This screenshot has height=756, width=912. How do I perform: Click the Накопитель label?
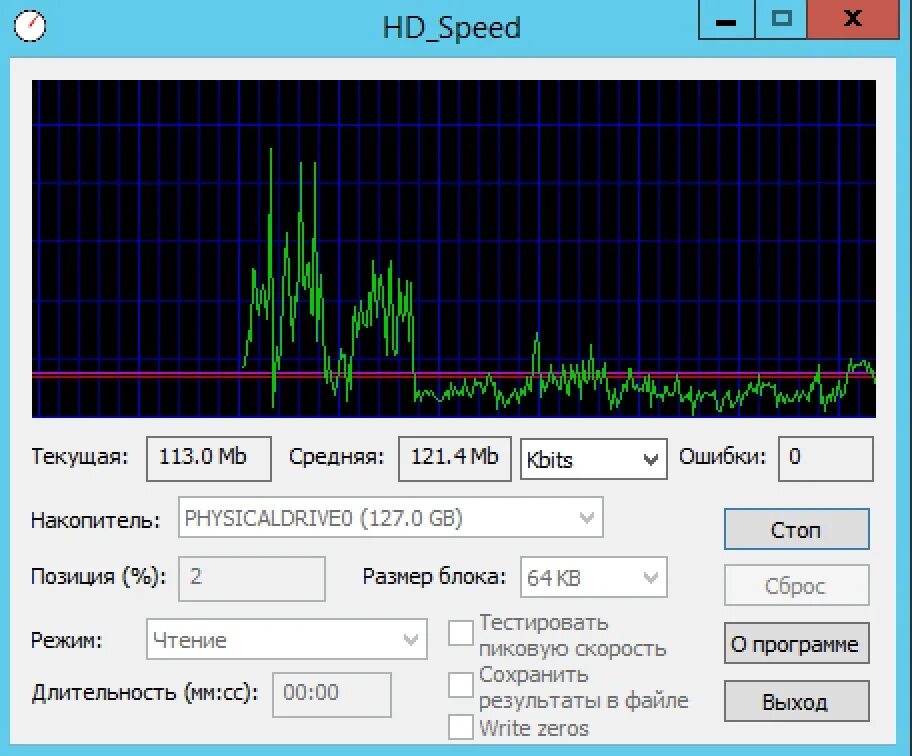(95, 519)
